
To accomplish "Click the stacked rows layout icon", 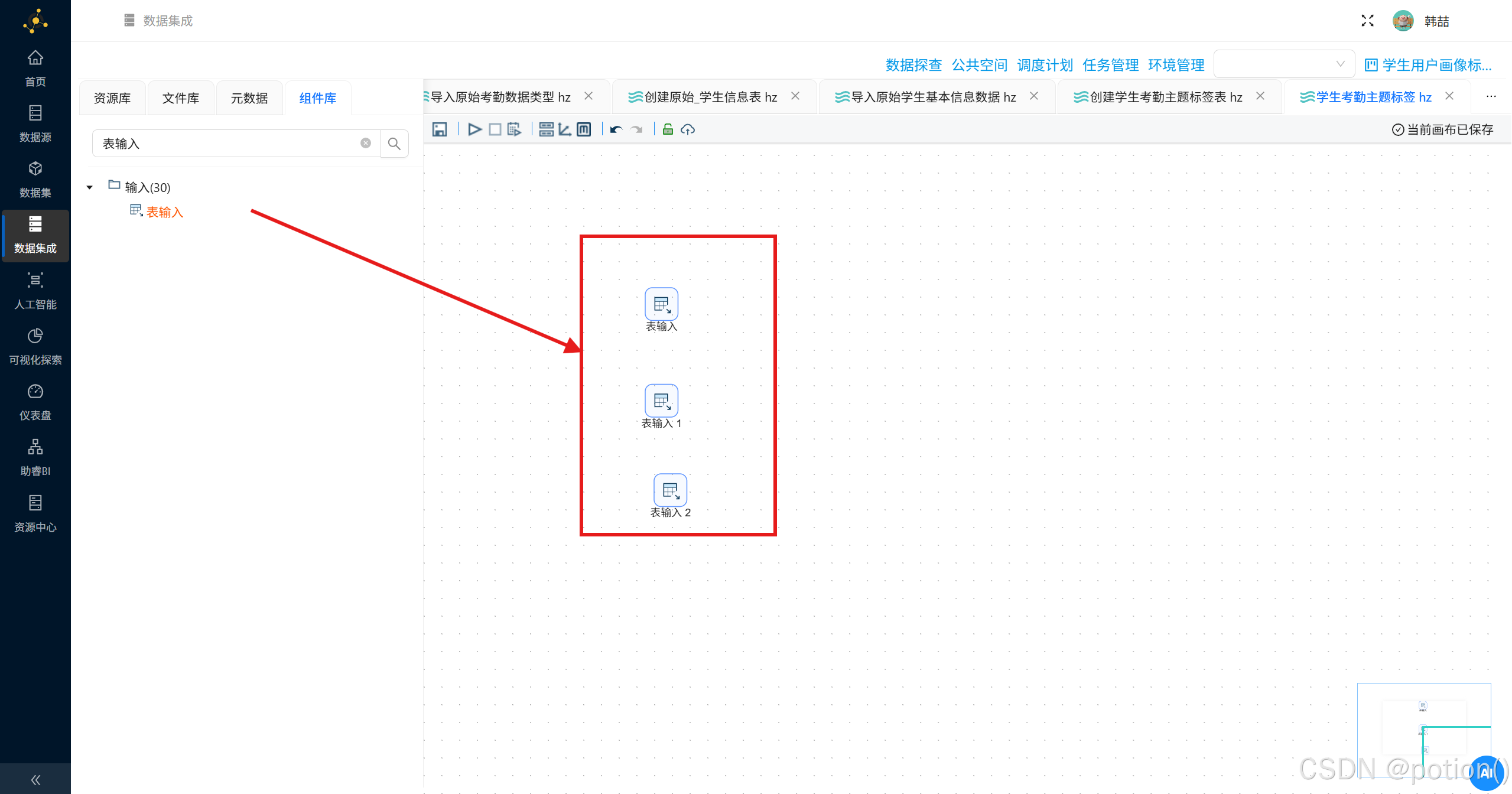I will [x=547, y=129].
